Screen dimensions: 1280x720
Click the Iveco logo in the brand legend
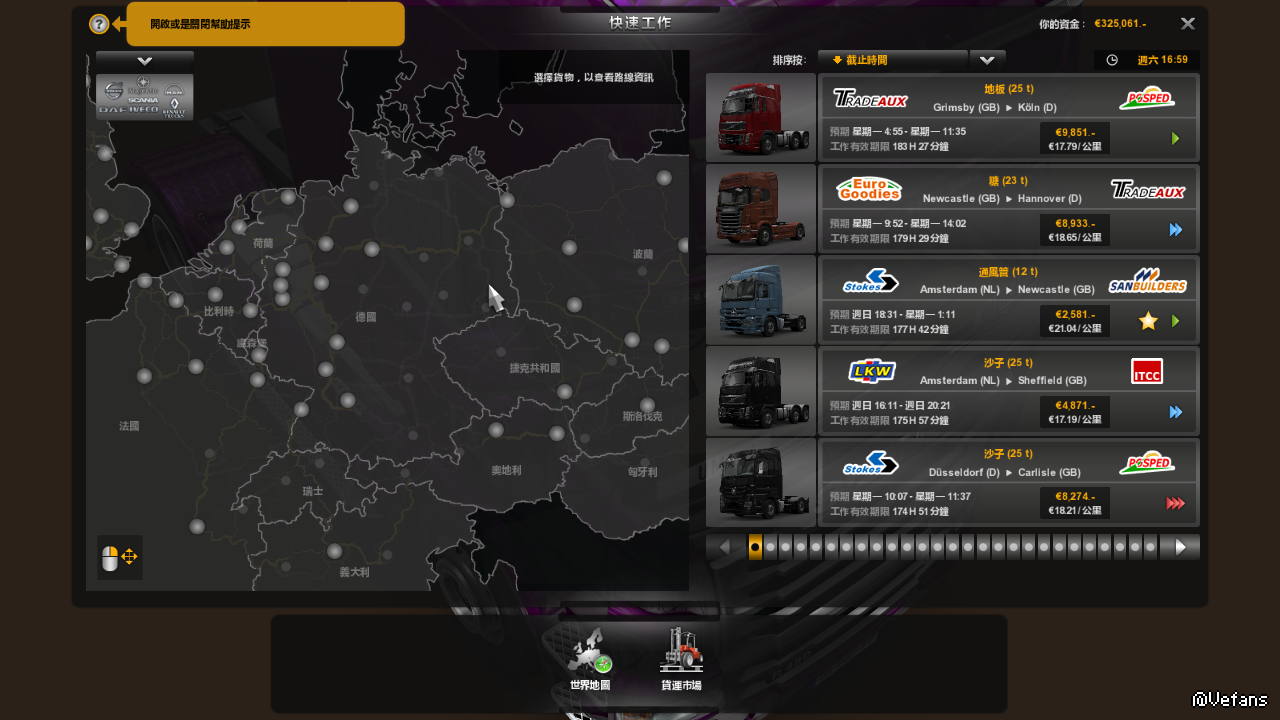(144, 108)
